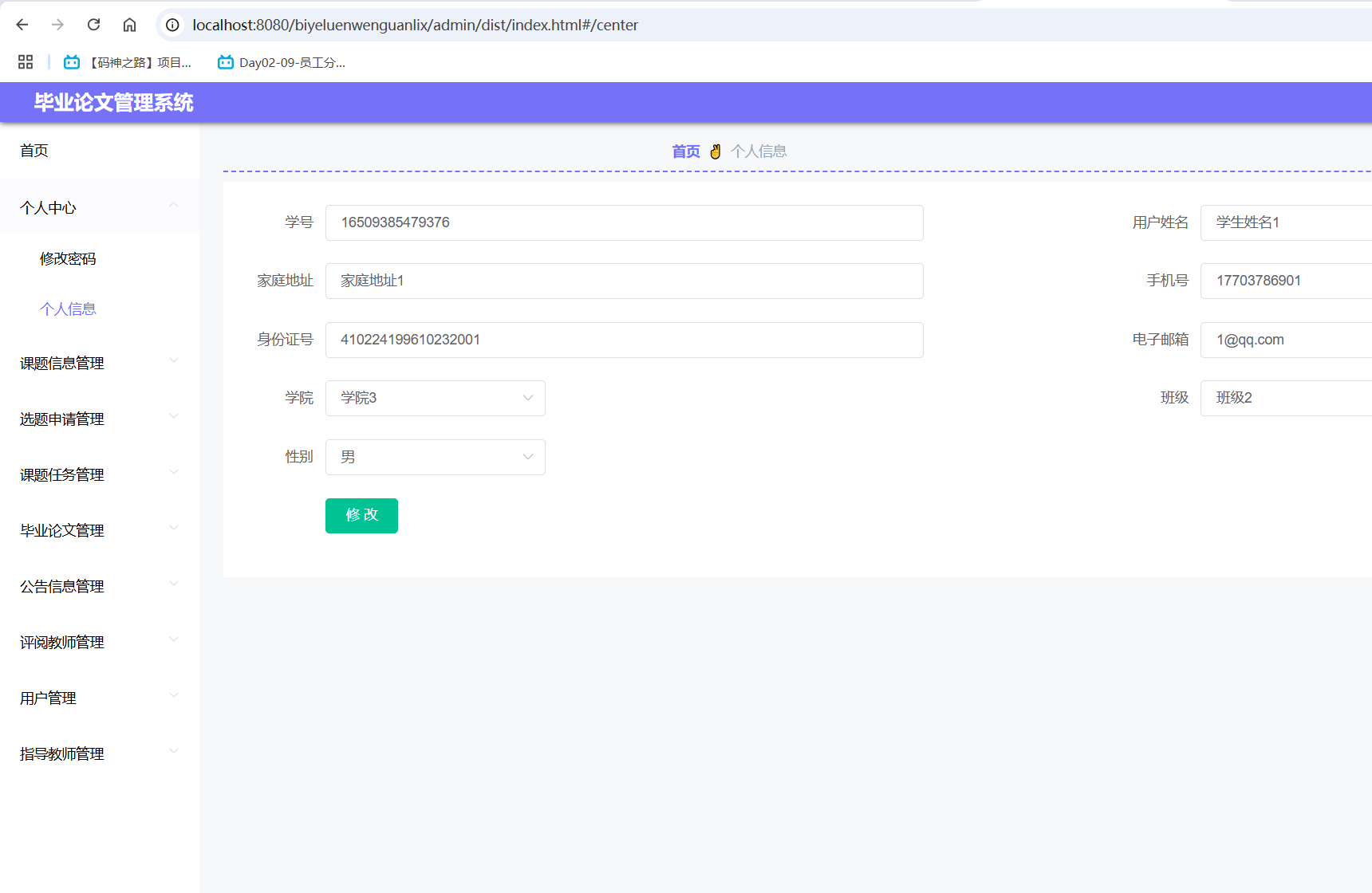Viewport: 1372px width, 893px height.
Task: Open the apps grid icon in bookmarks bar
Action: pos(26,62)
